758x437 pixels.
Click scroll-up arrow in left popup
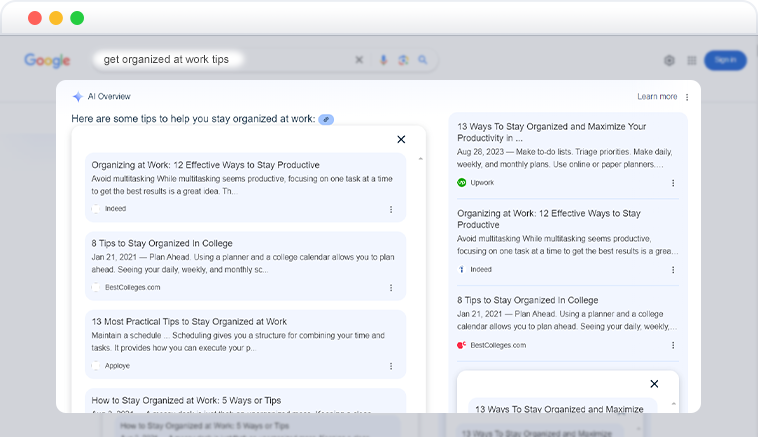coord(421,159)
